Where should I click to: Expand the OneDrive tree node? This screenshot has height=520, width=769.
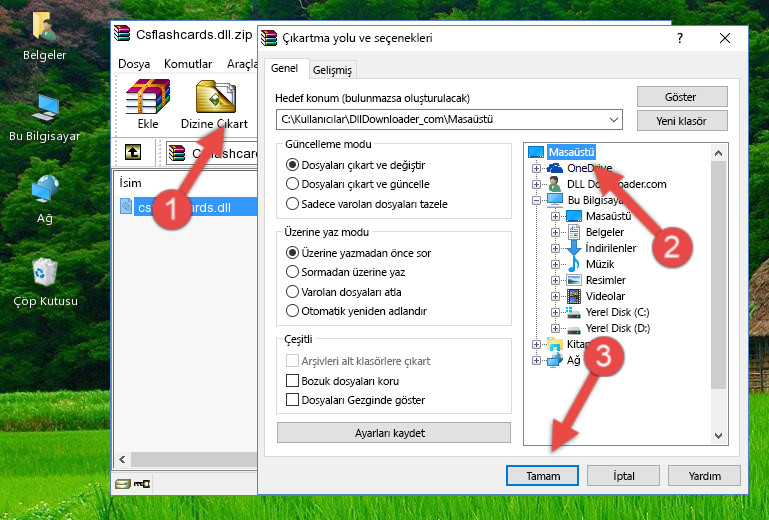(x=536, y=168)
